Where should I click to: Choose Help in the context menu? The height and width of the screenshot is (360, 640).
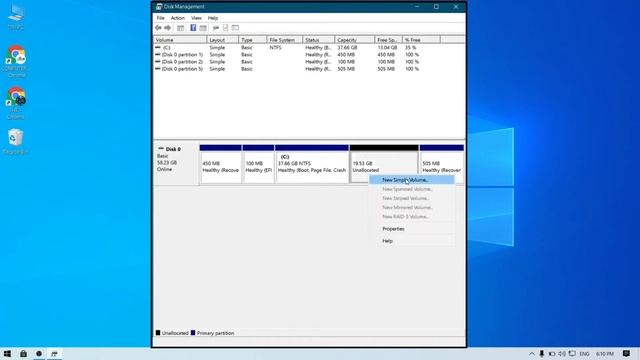[412, 241]
